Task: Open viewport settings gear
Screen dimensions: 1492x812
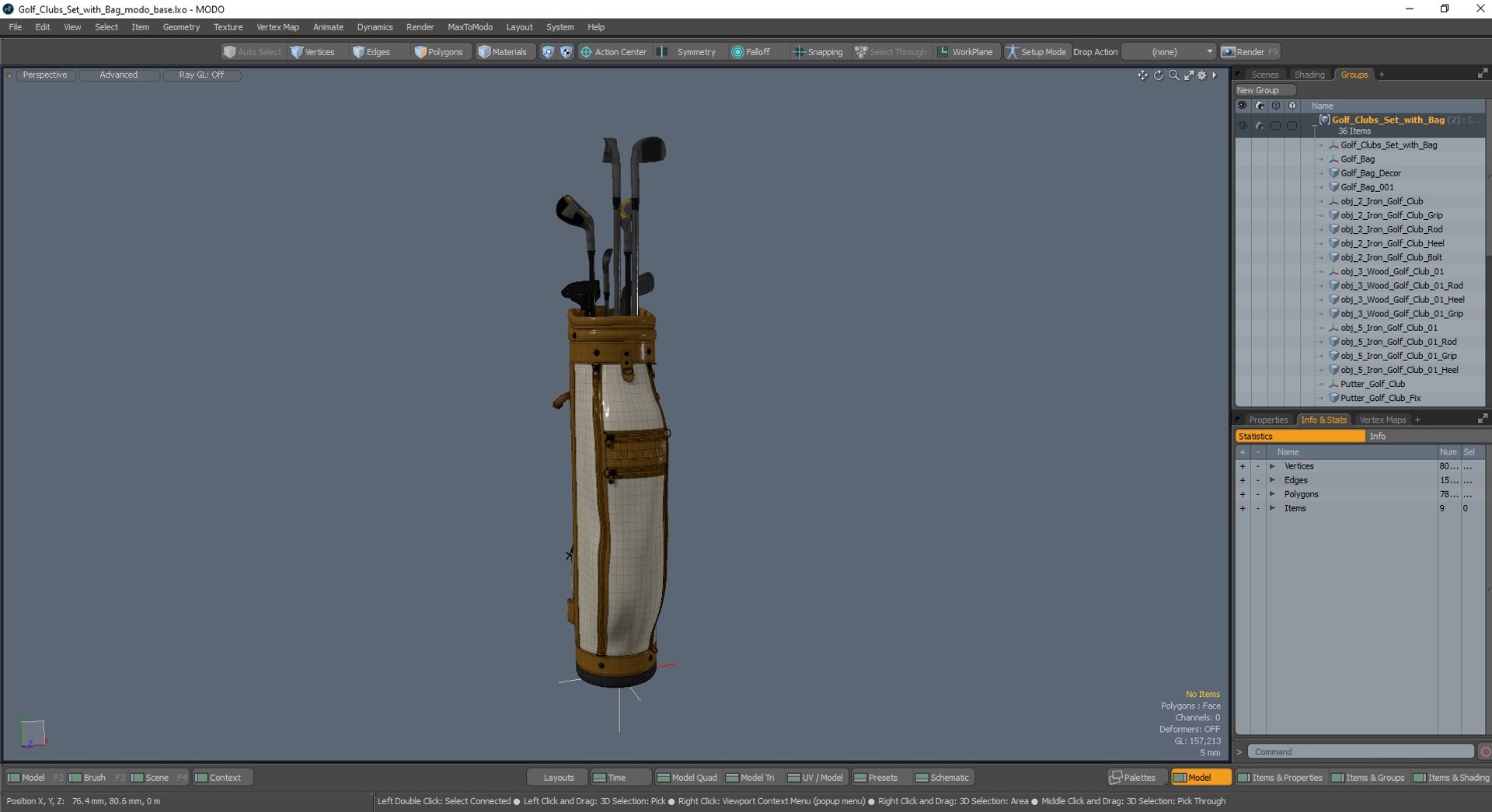Action: (1202, 75)
